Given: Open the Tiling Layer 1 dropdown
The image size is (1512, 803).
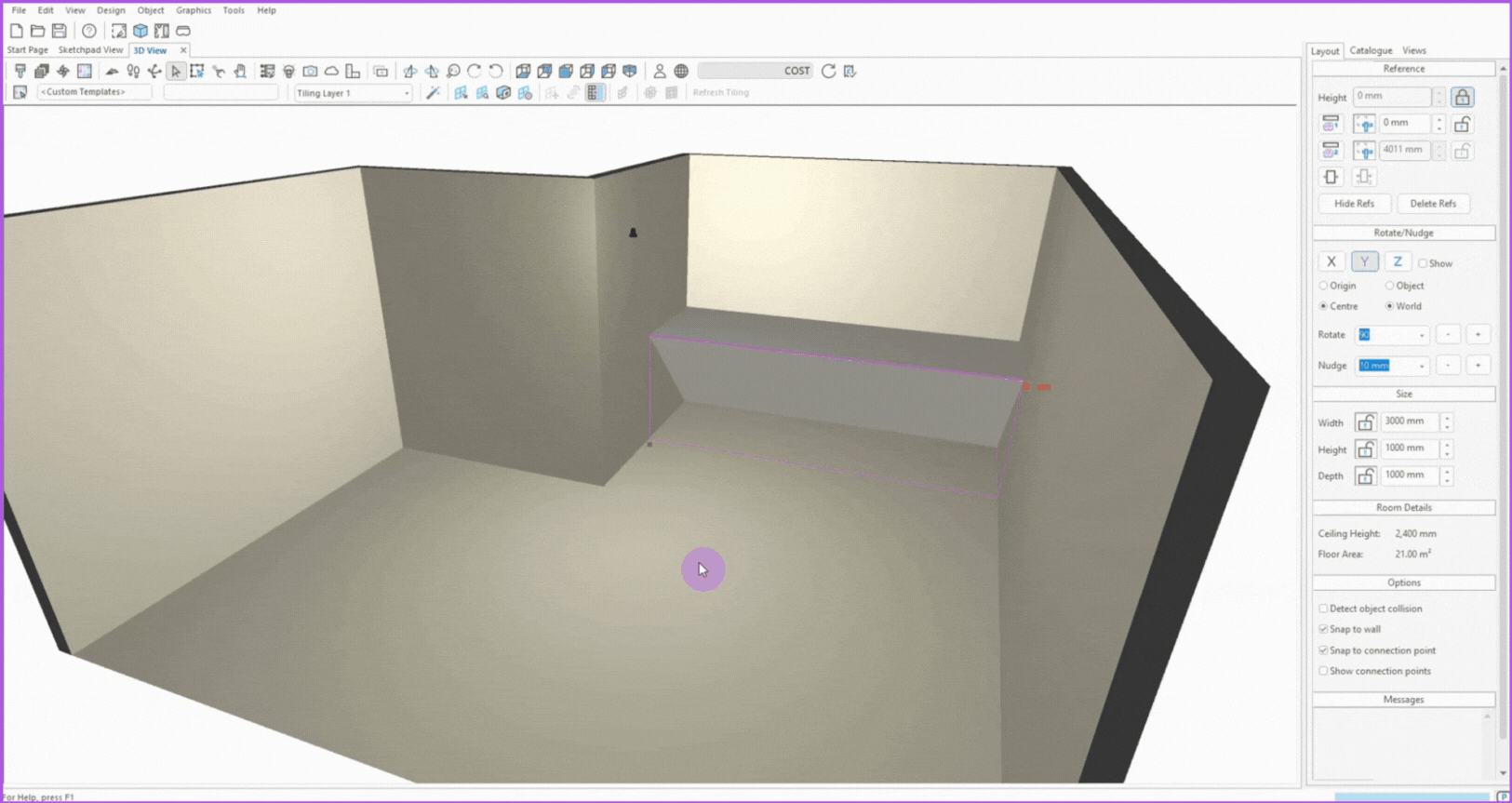Looking at the screenshot, I should point(407,93).
